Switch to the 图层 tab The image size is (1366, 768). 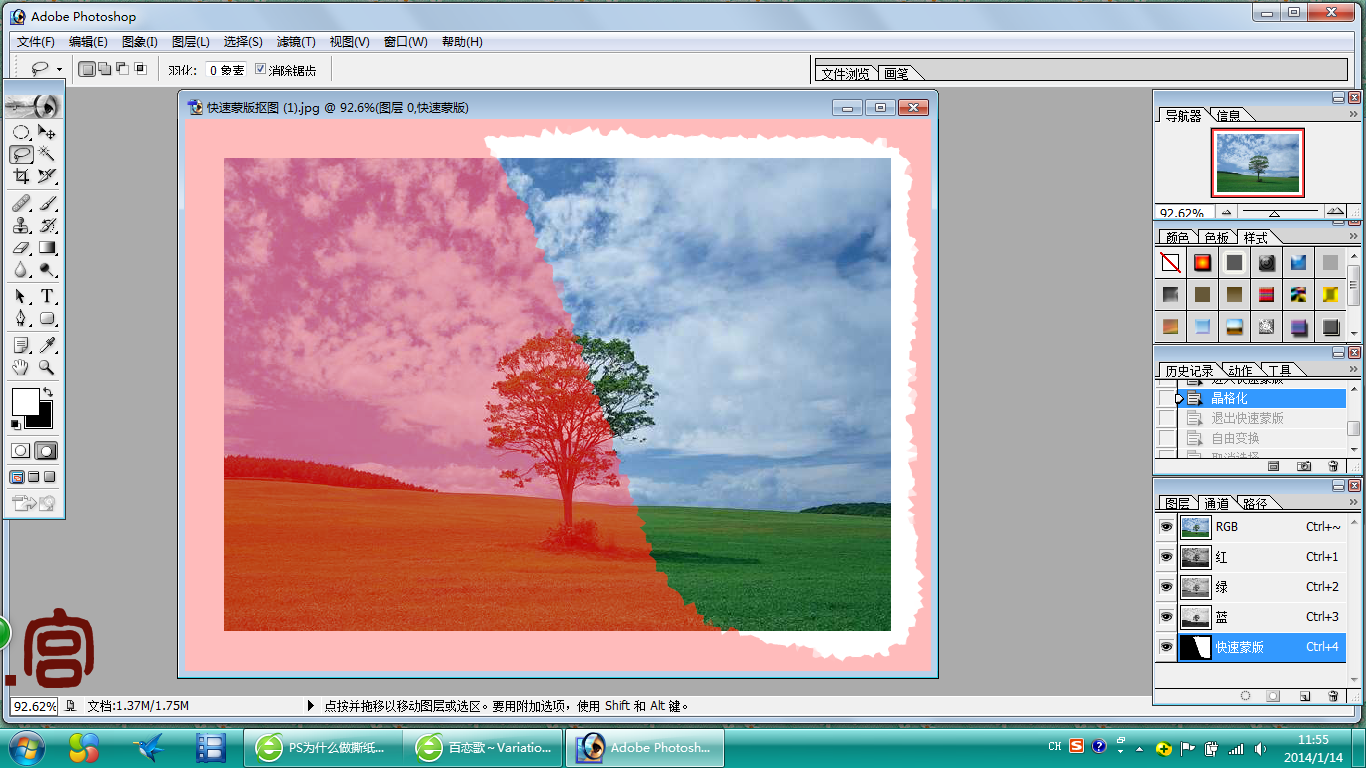point(1177,503)
